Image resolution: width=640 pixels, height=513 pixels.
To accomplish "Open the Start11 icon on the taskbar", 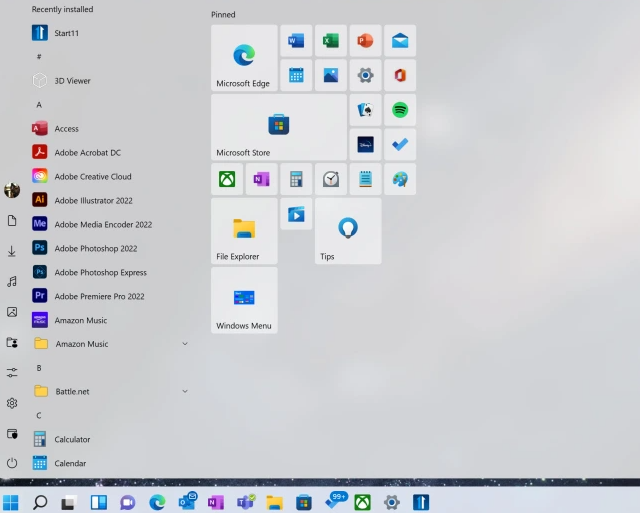I will 421,502.
